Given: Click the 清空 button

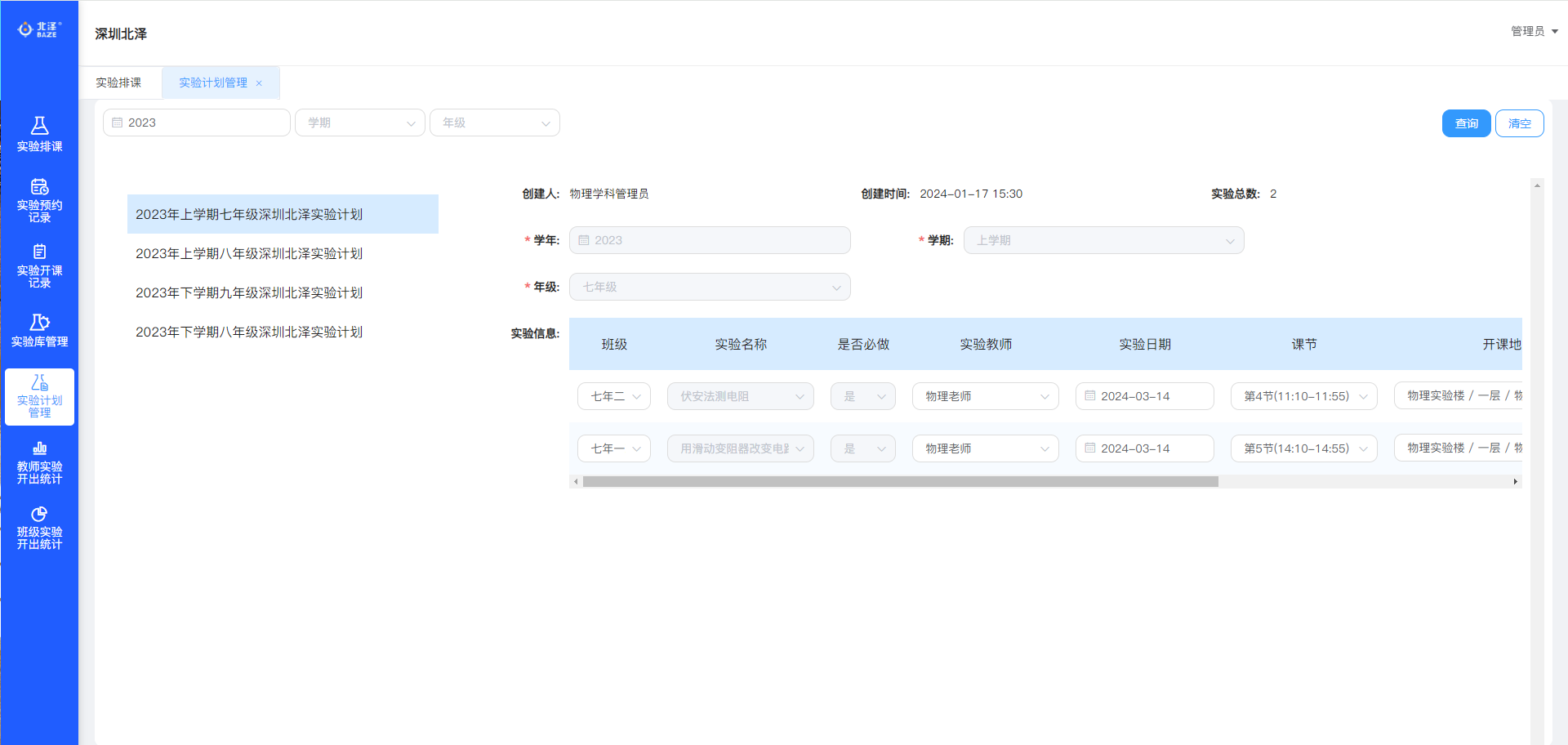Looking at the screenshot, I should [1519, 123].
